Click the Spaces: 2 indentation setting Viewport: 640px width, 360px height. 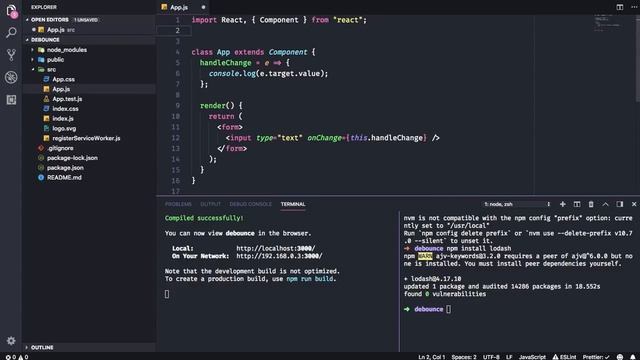pyautogui.click(x=464, y=357)
